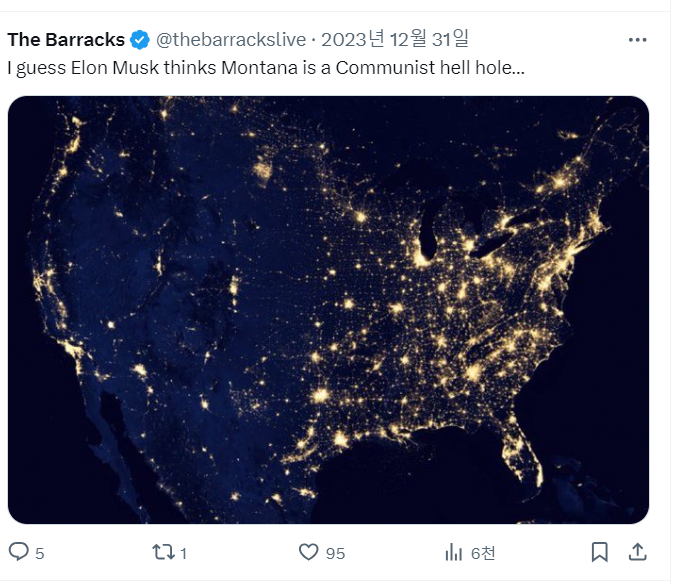Open the three-dot more options menu
Image resolution: width=692 pixels, height=585 pixels.
coord(638,40)
